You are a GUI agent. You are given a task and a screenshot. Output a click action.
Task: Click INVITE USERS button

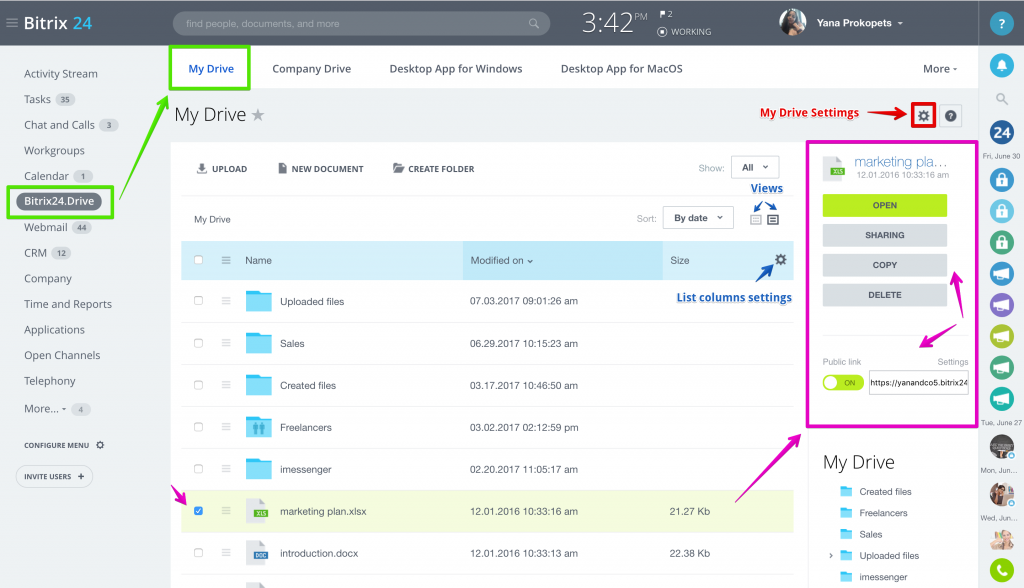coord(54,476)
